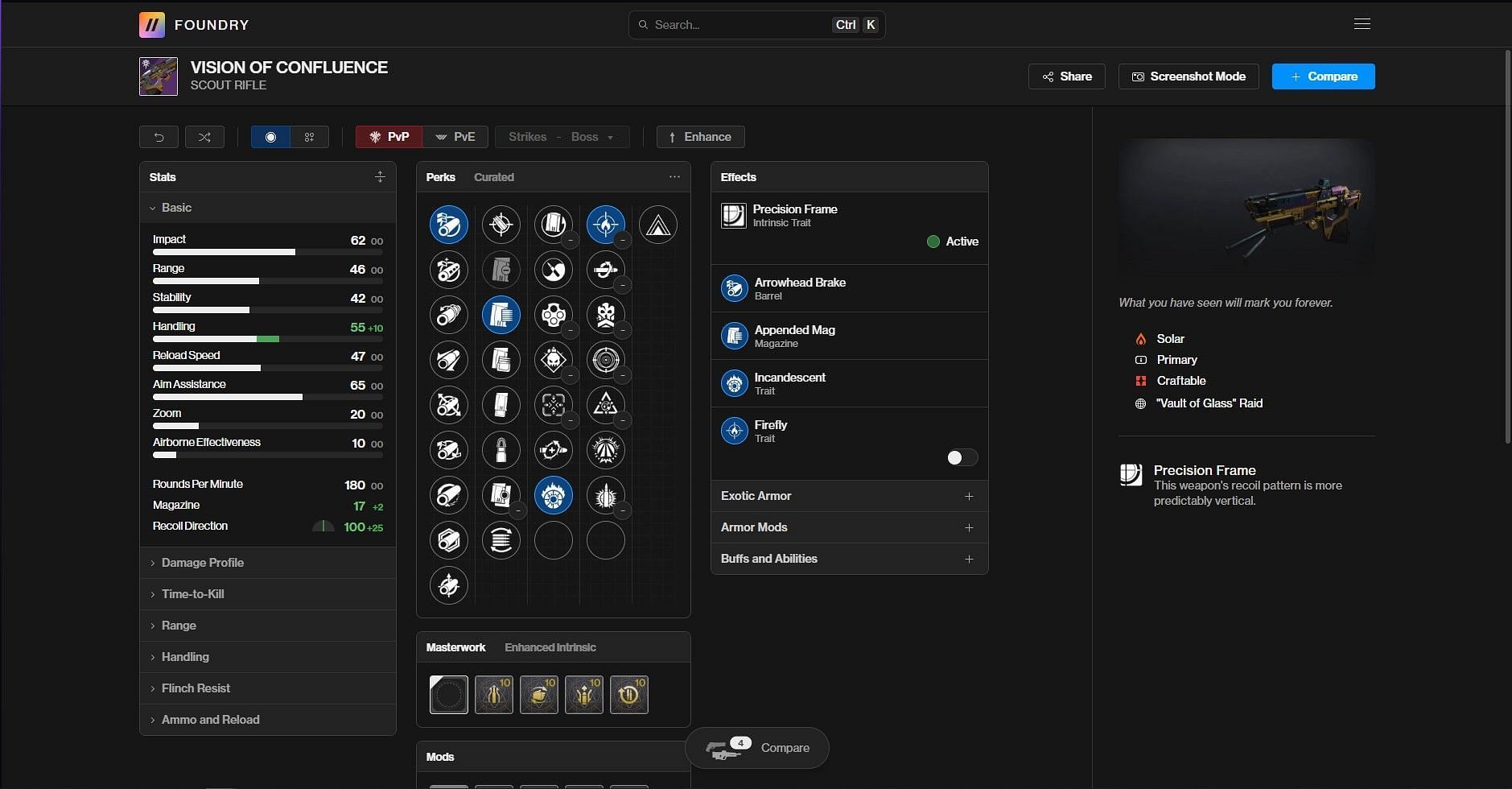Select the skull diamond trait perk
This screenshot has height=789, width=1512.
(x=554, y=360)
